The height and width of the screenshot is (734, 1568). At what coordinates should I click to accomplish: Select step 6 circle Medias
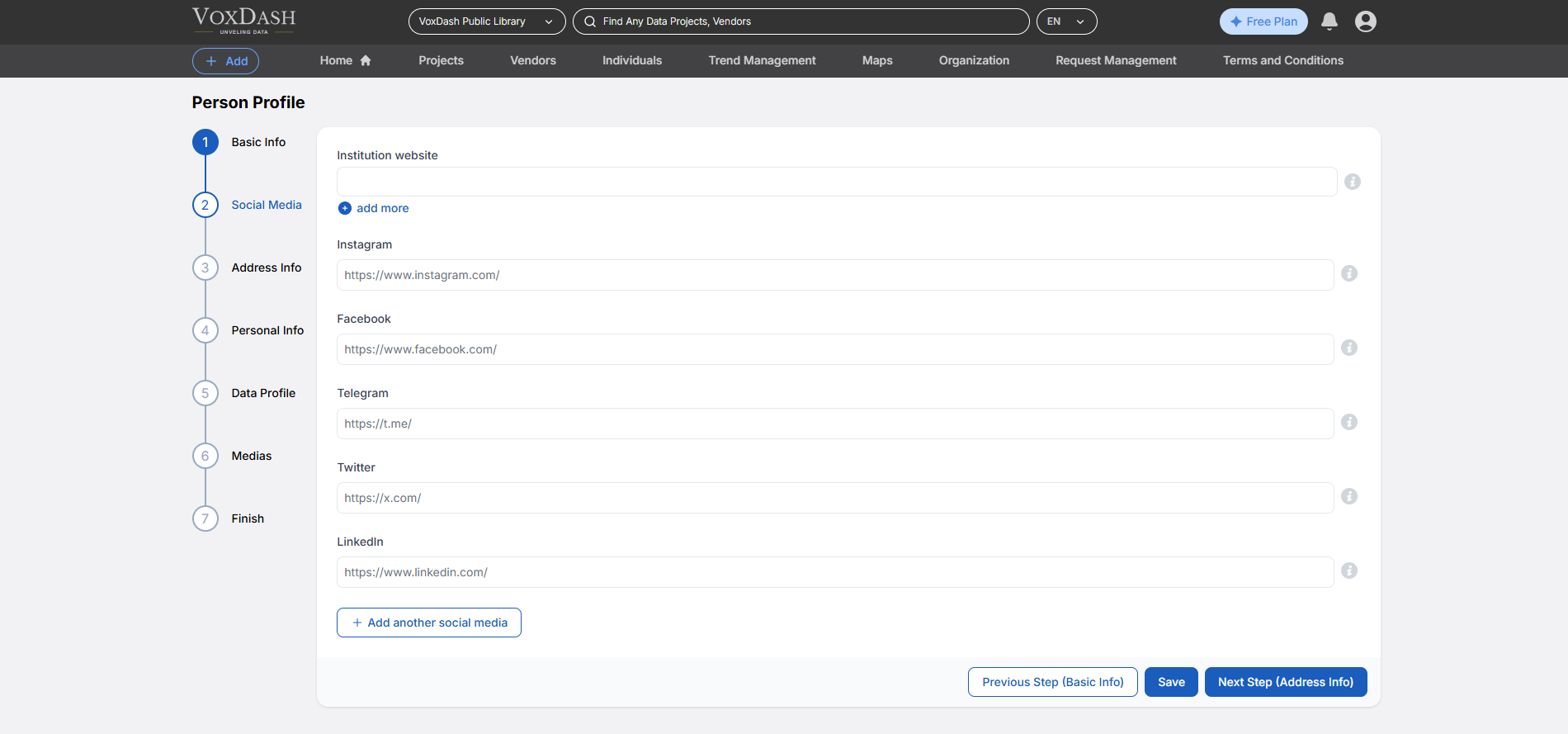[205, 456]
